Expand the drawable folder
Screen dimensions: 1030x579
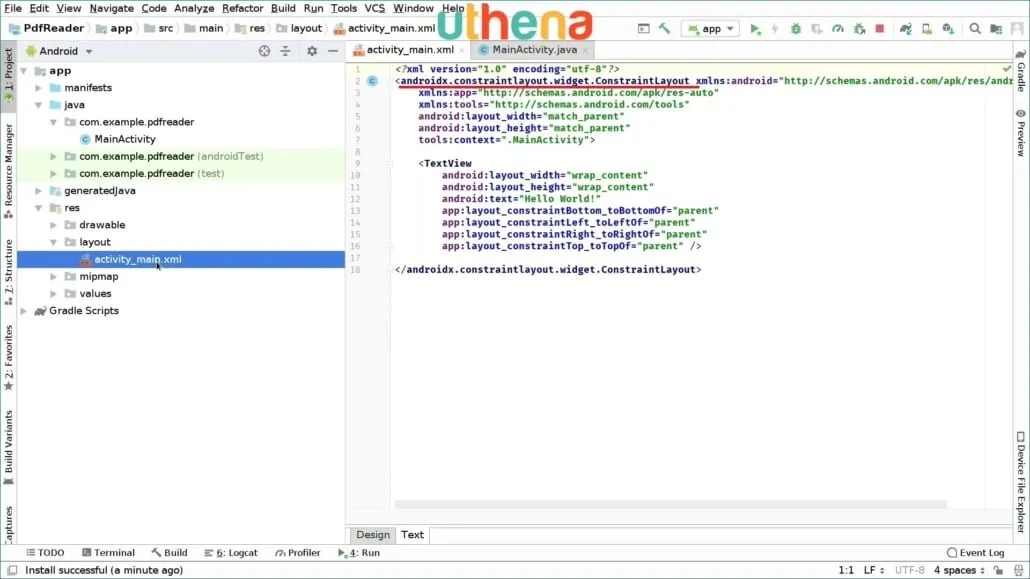click(54, 225)
